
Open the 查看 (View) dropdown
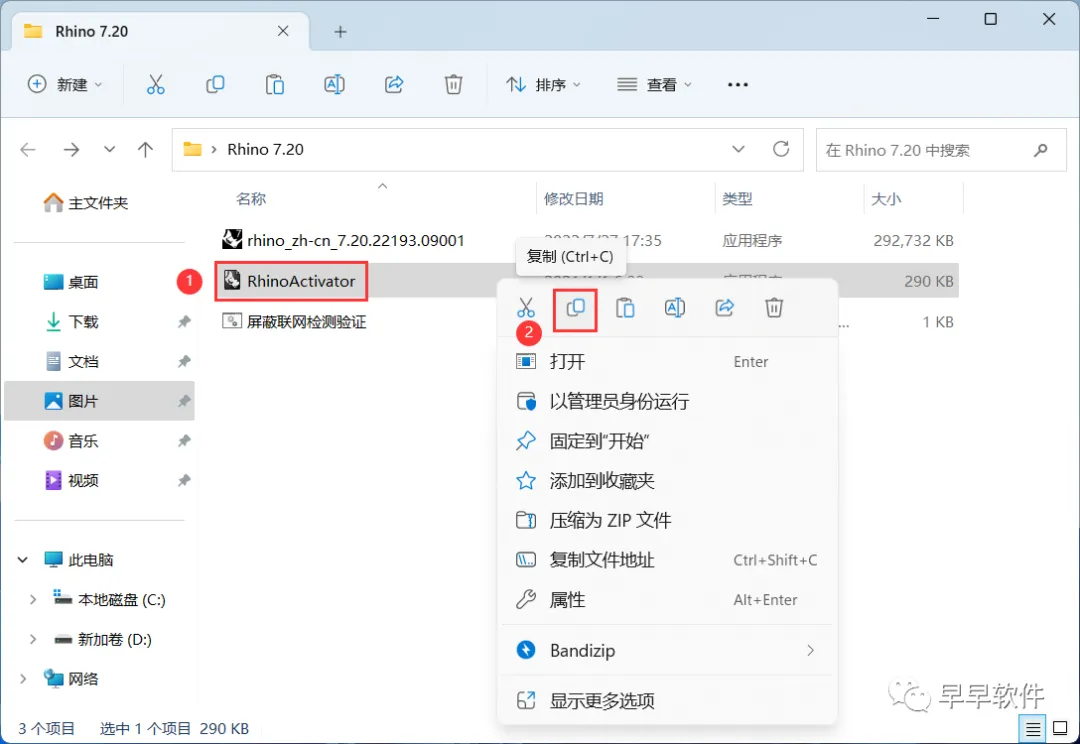click(654, 85)
